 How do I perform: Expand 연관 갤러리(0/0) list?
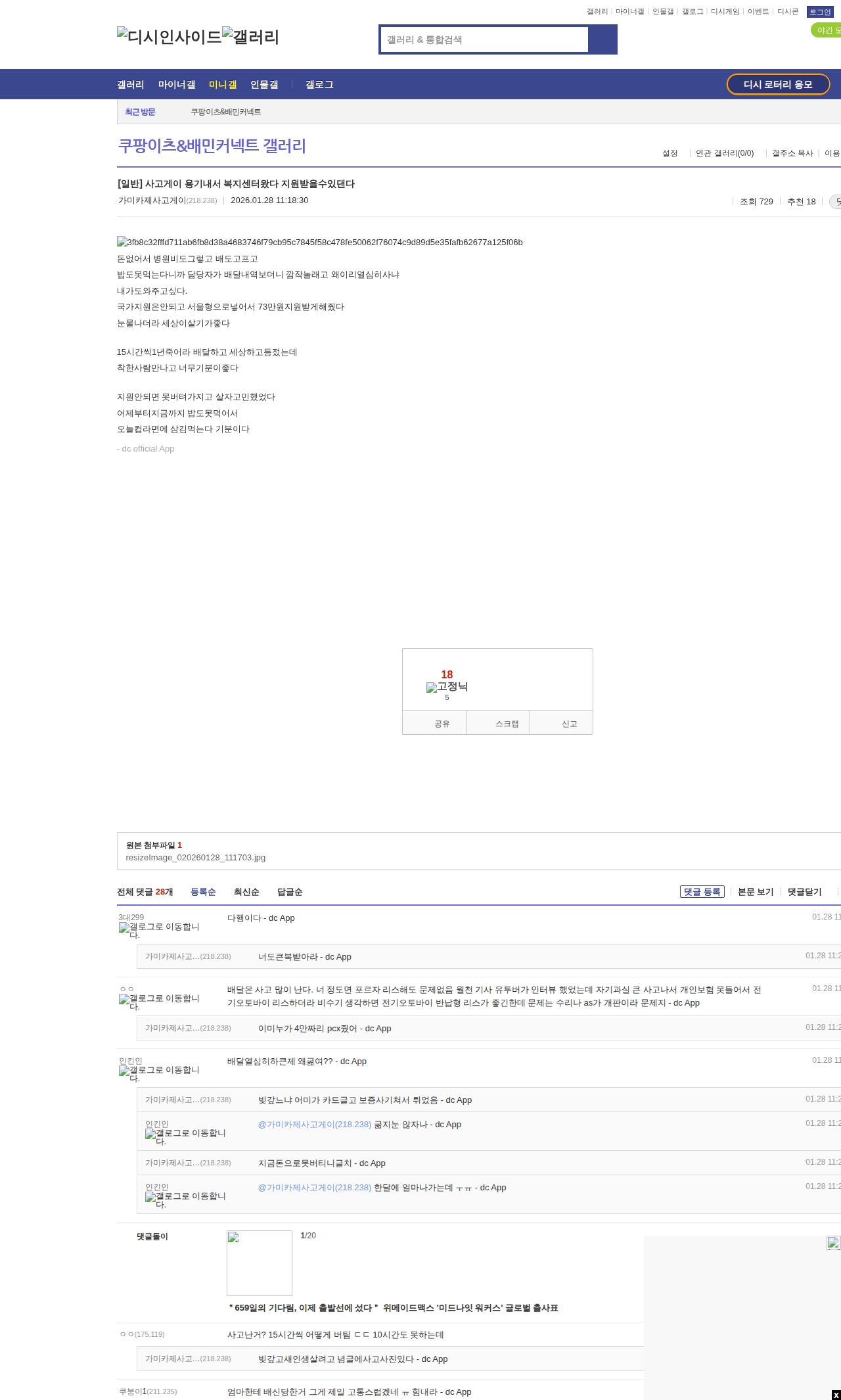725,153
